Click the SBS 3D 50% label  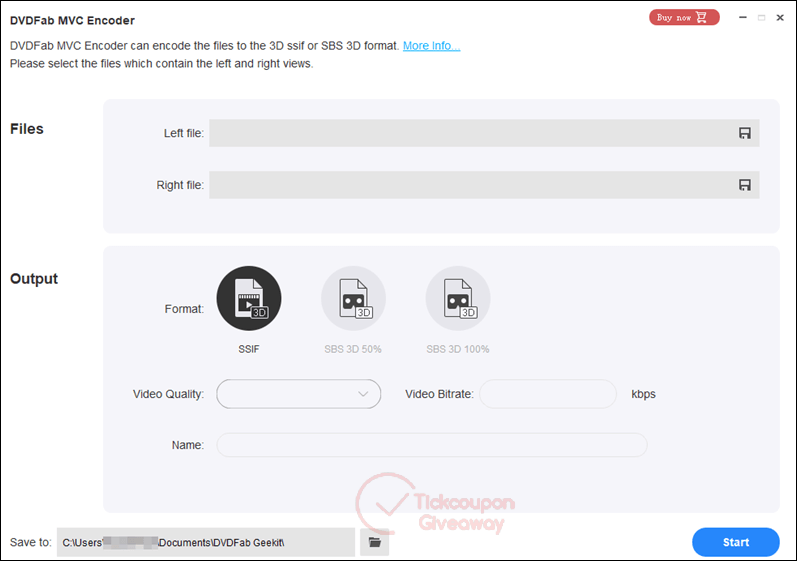point(353,349)
